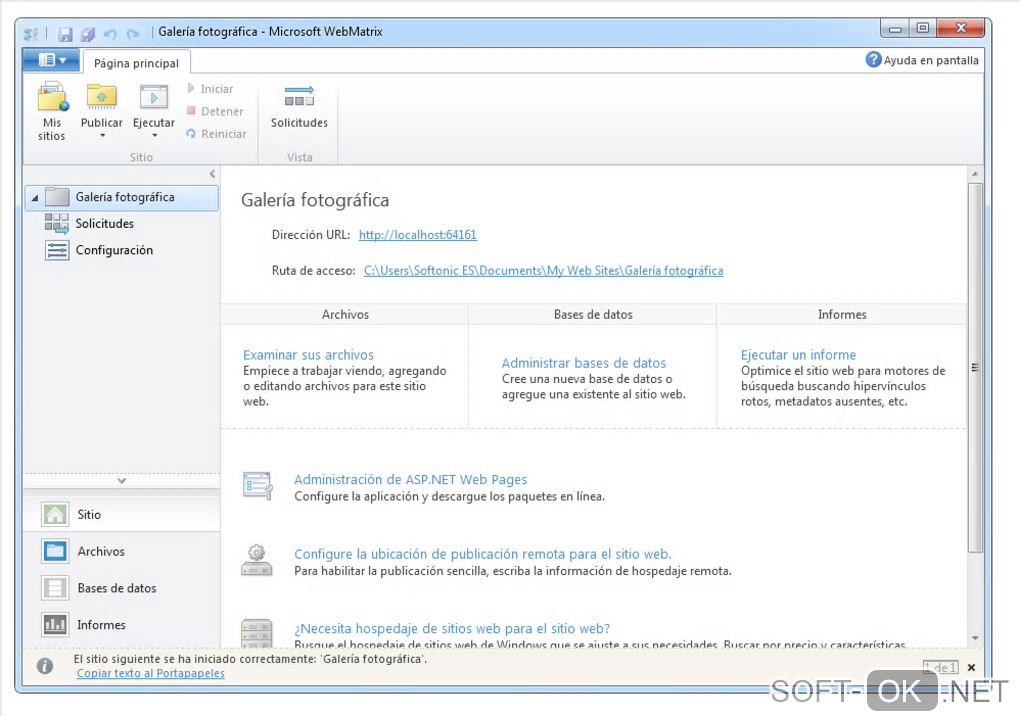
Task: Click the Galería fotográfica page heading
Action: [315, 200]
